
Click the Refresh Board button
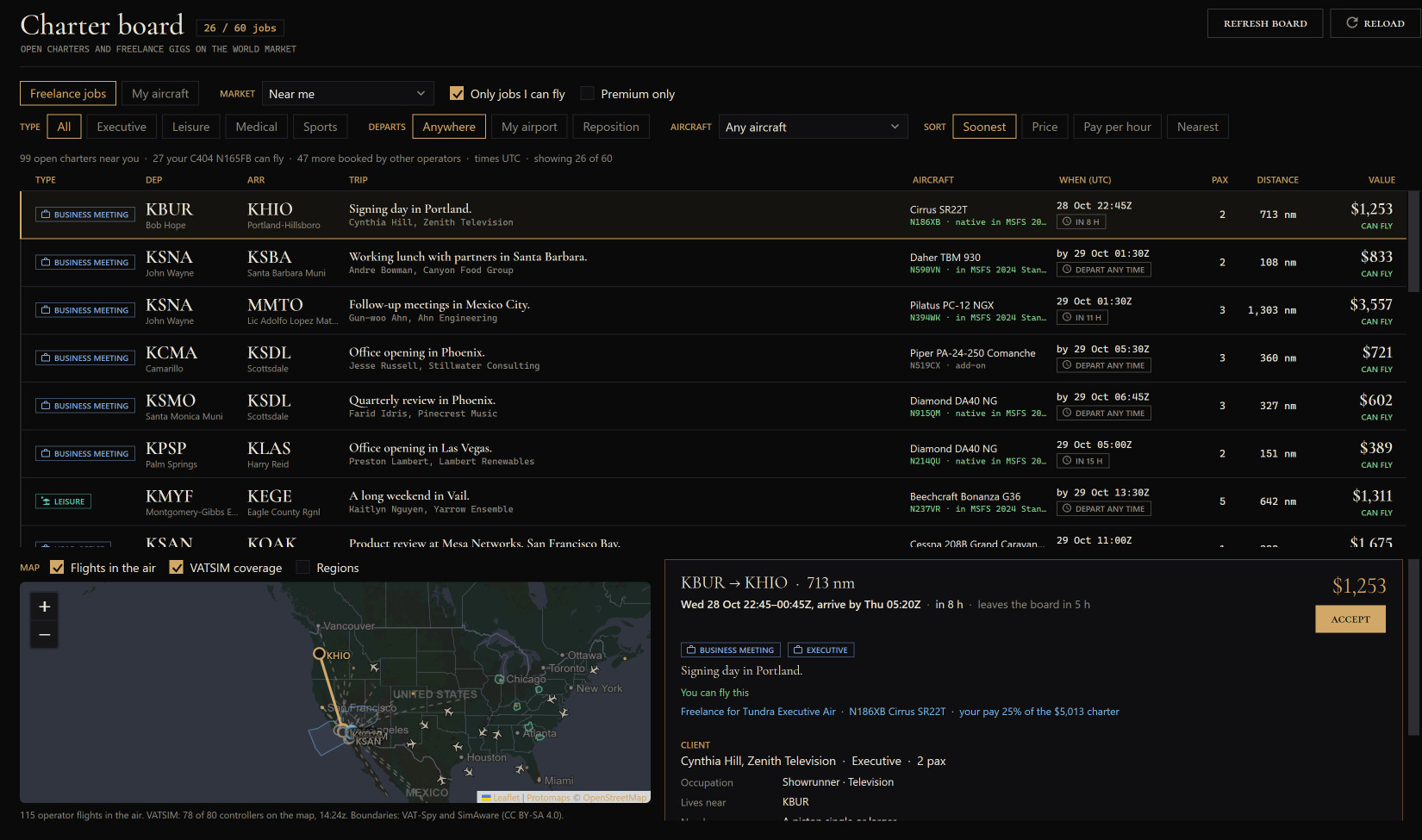[1265, 23]
